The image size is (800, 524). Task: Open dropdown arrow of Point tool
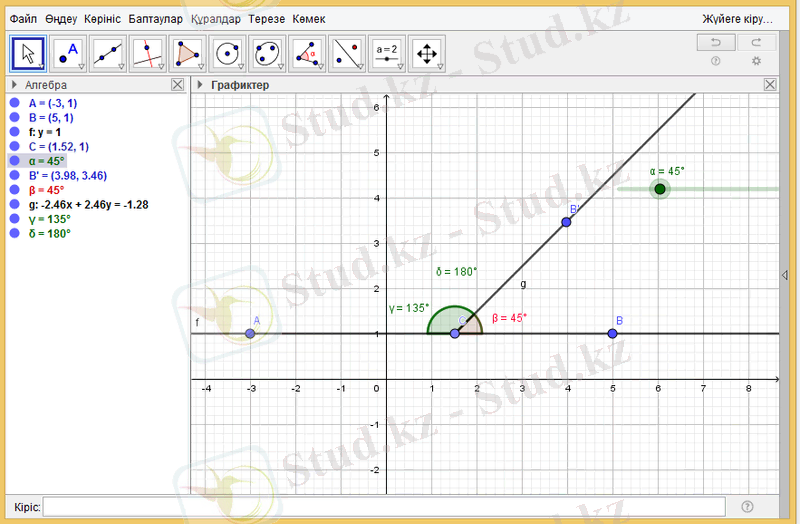(82, 67)
